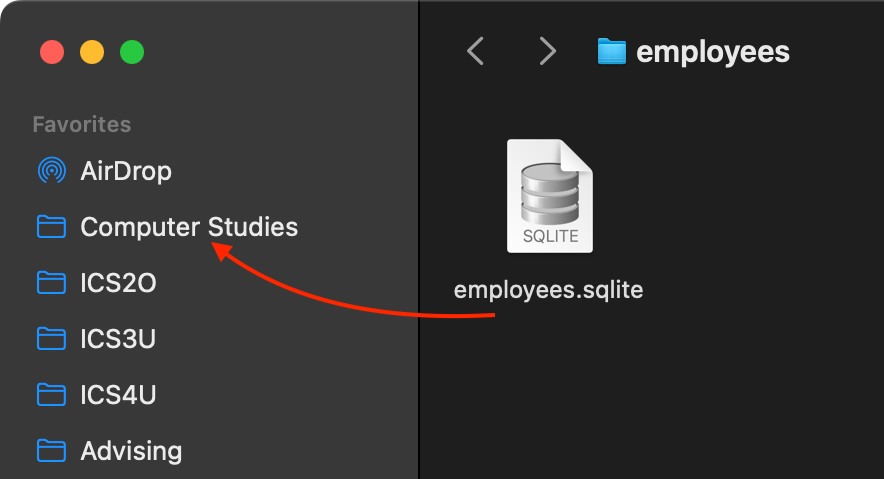
Task: Select the SQLITE database file icon
Action: [x=549, y=197]
